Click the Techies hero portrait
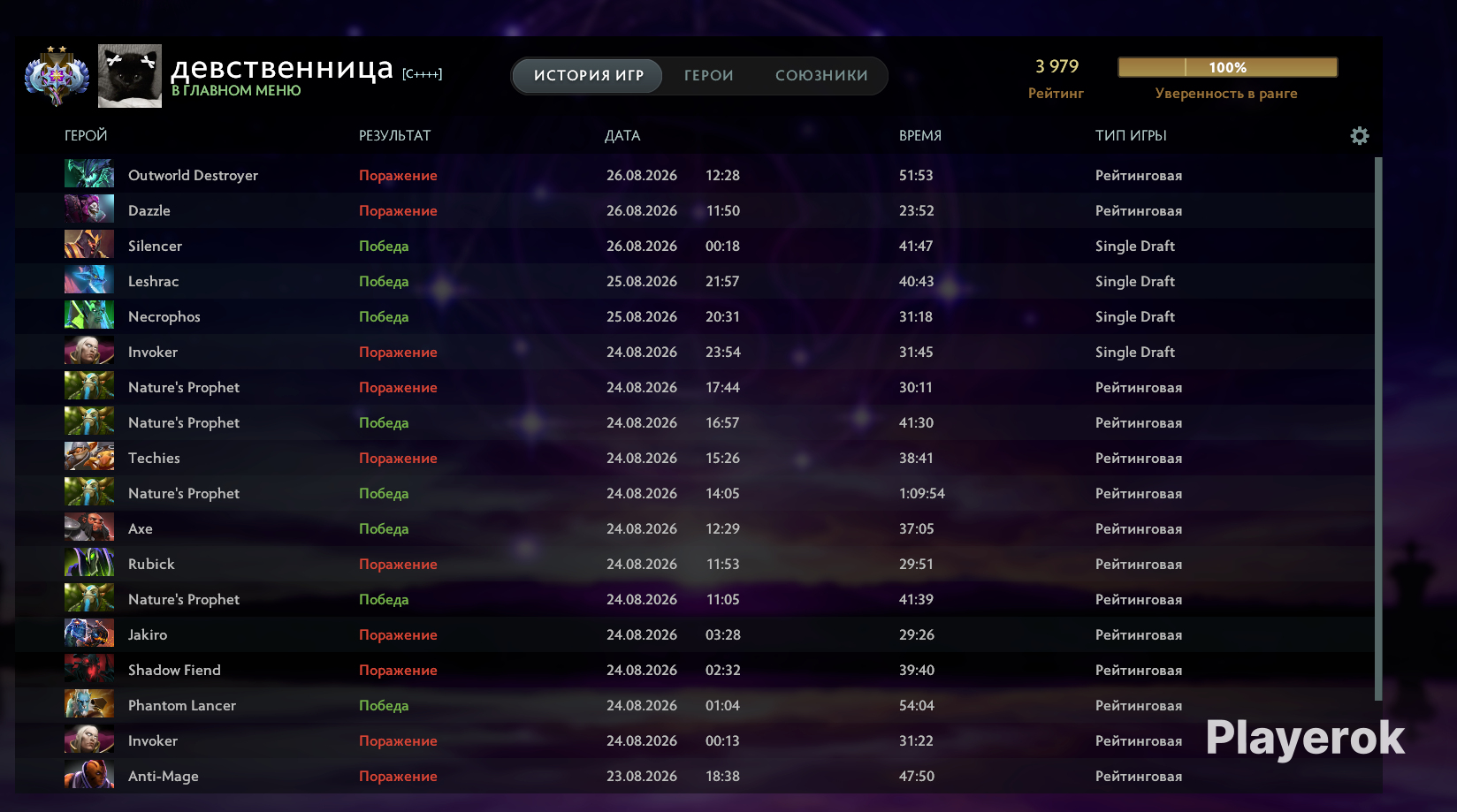This screenshot has width=1457, height=812. [89, 456]
